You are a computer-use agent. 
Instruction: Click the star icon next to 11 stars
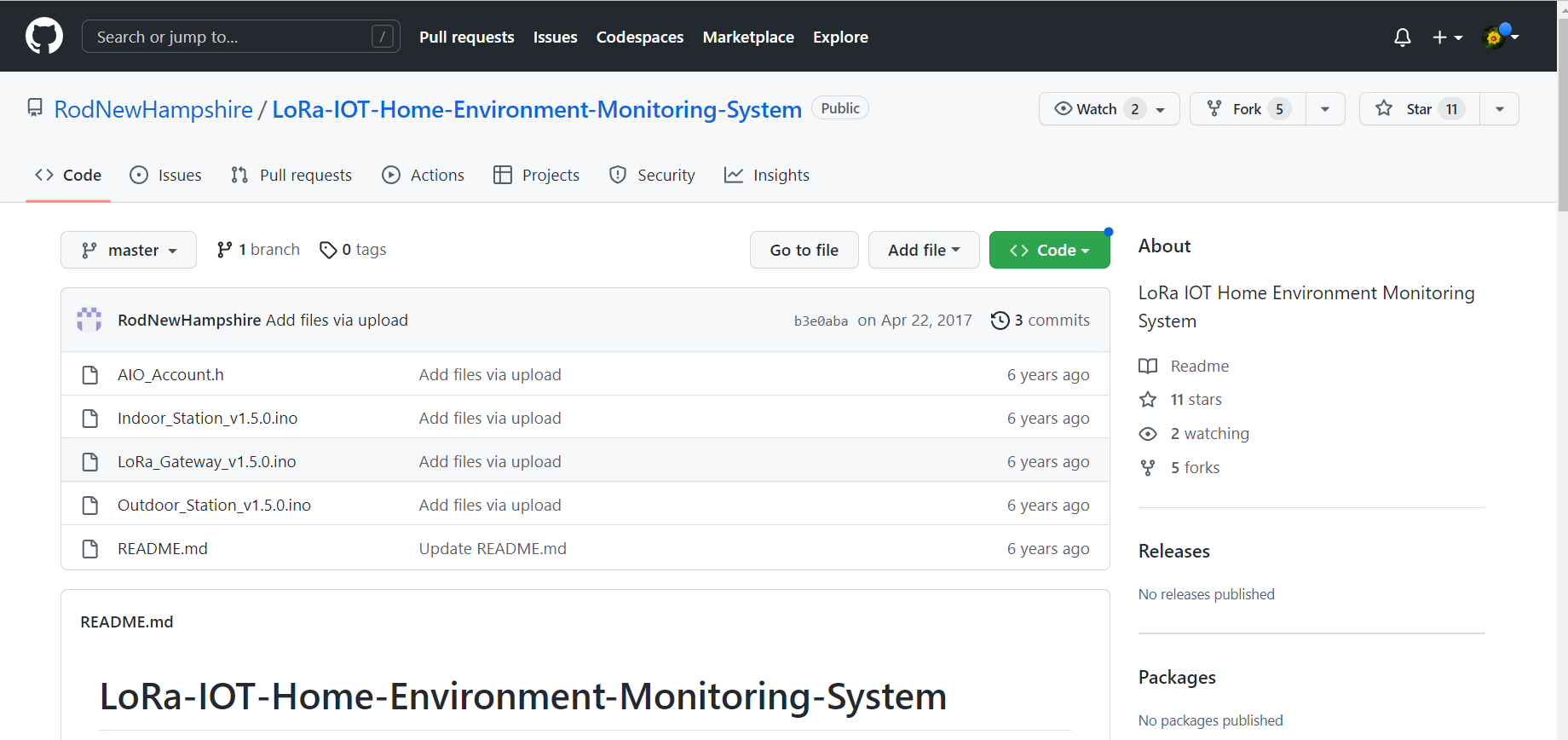(1148, 400)
